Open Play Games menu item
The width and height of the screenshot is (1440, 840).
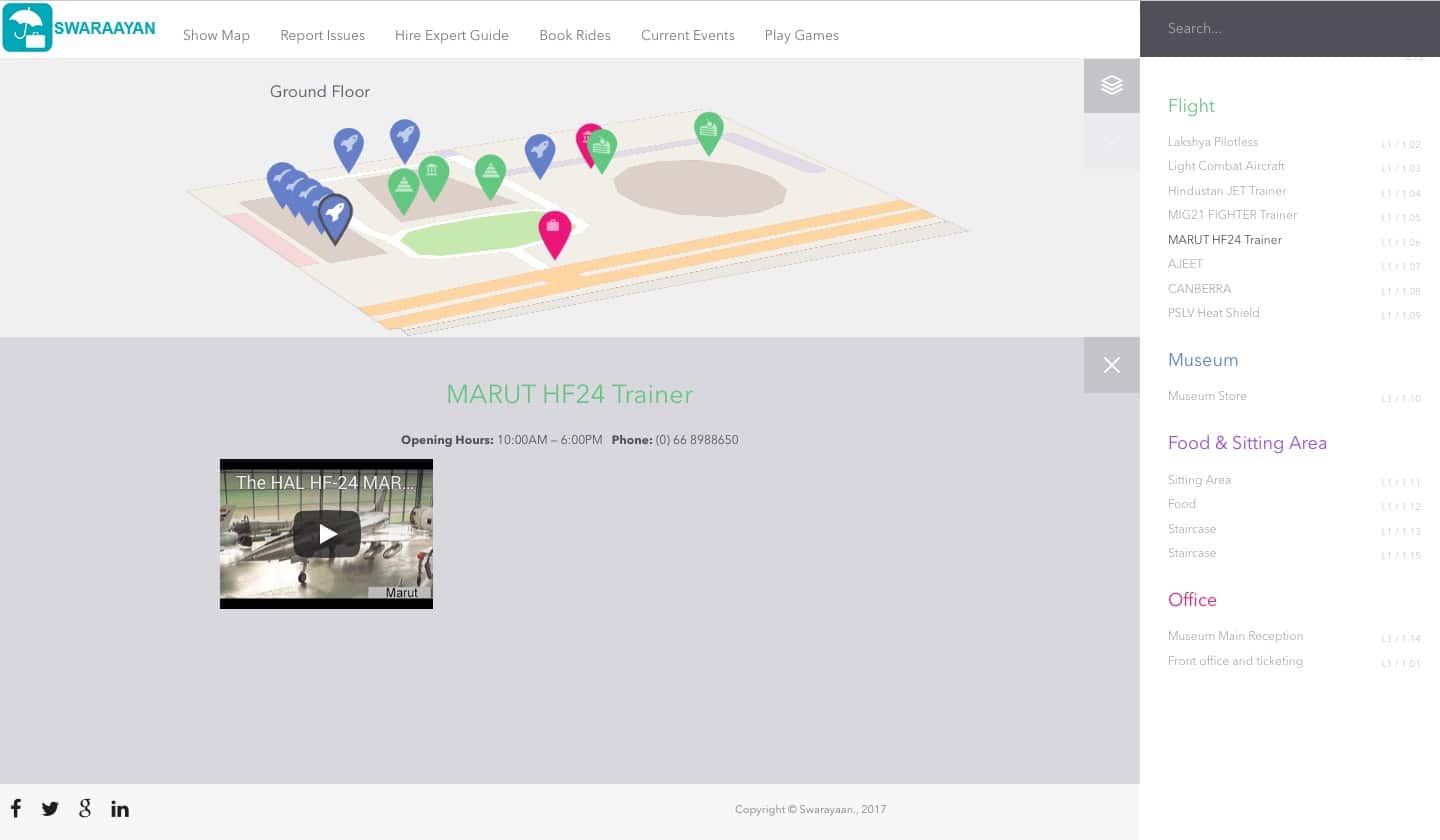(x=802, y=35)
